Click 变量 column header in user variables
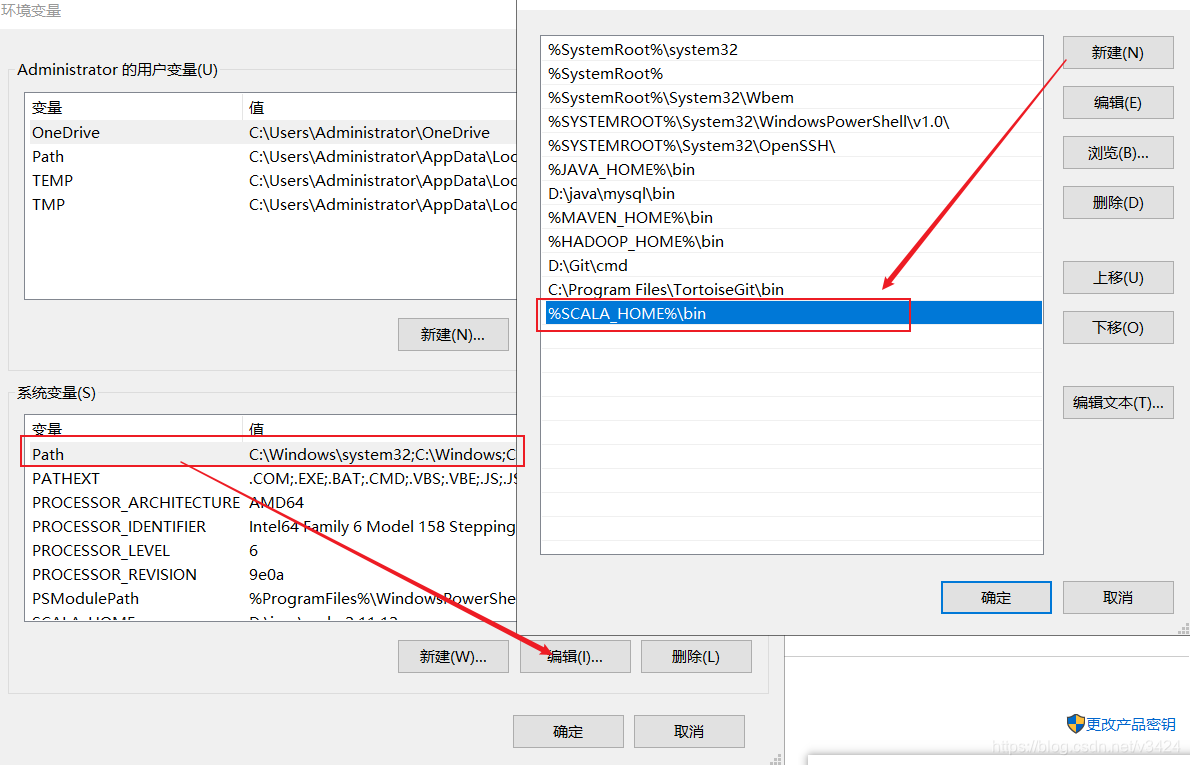 134,108
